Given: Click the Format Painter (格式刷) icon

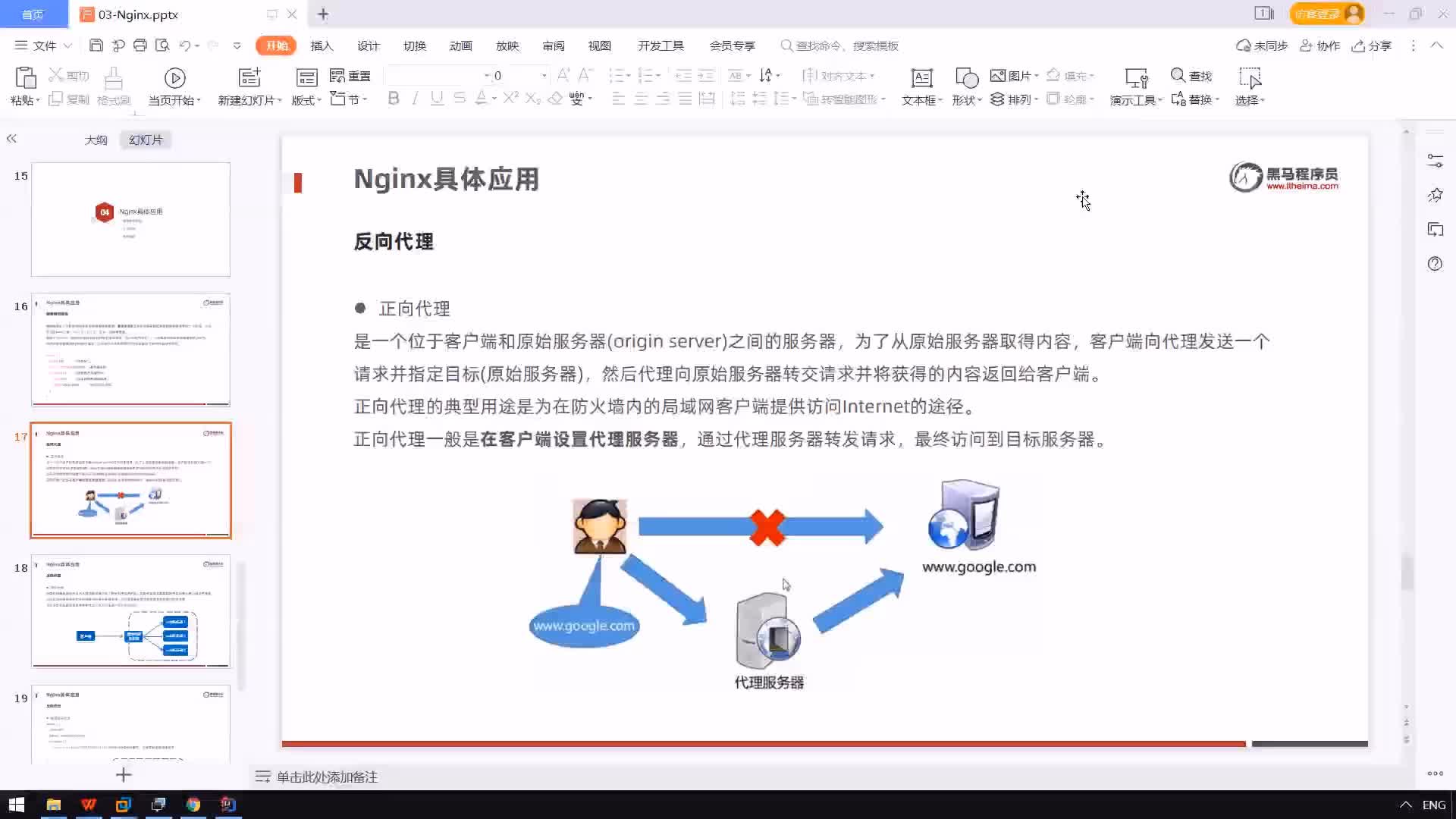Looking at the screenshot, I should click(113, 77).
